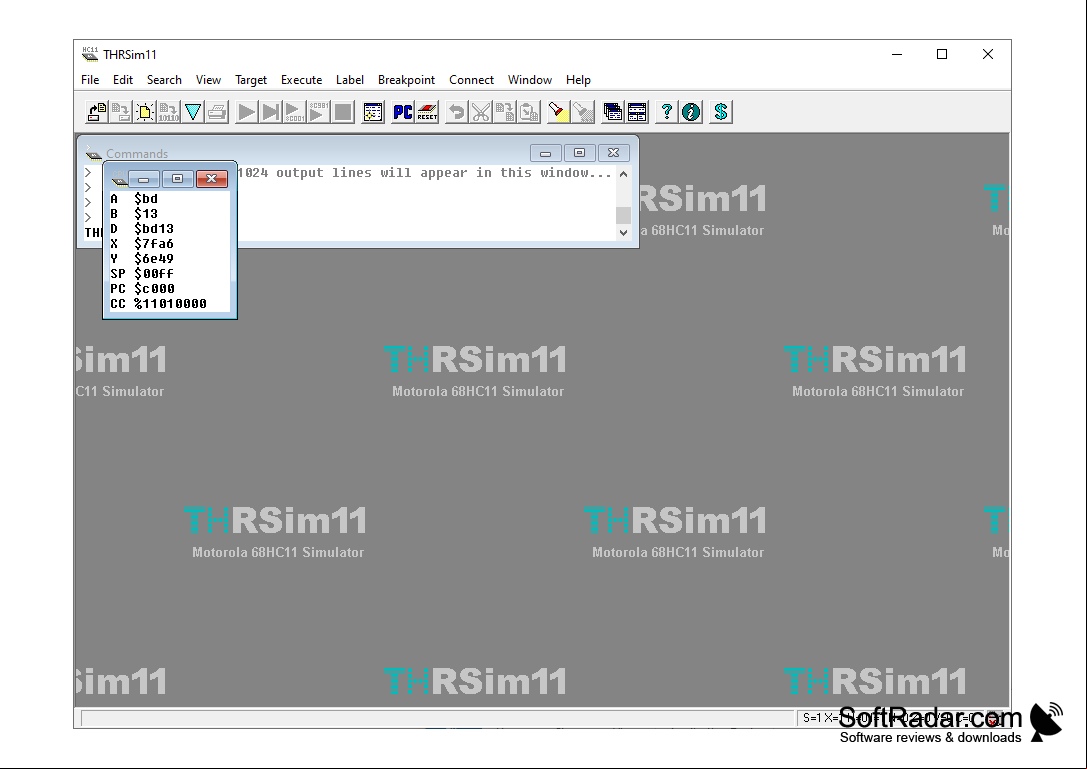The height and width of the screenshot is (769, 1087).
Task: Click the cyan download triangle icon
Action: tap(193, 112)
